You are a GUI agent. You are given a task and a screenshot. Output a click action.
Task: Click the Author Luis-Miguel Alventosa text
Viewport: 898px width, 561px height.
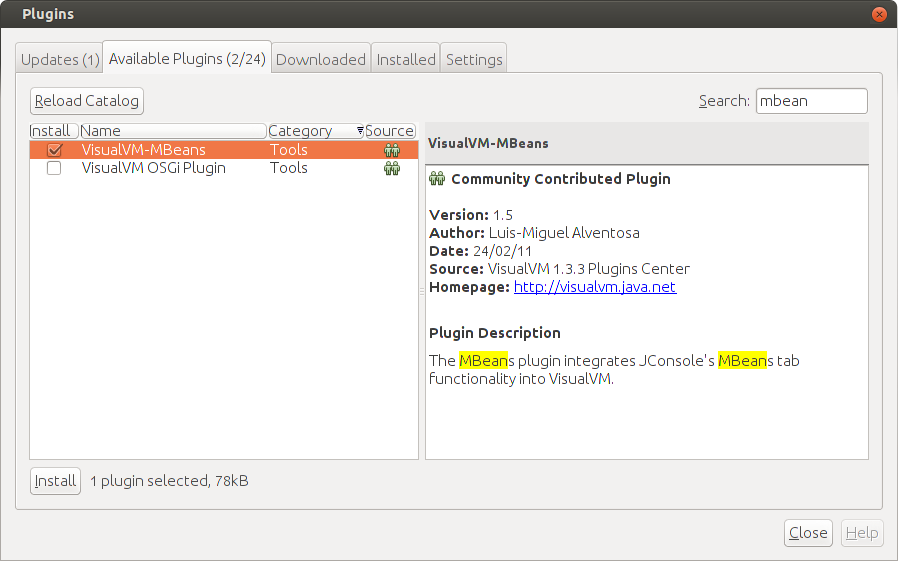[534, 233]
